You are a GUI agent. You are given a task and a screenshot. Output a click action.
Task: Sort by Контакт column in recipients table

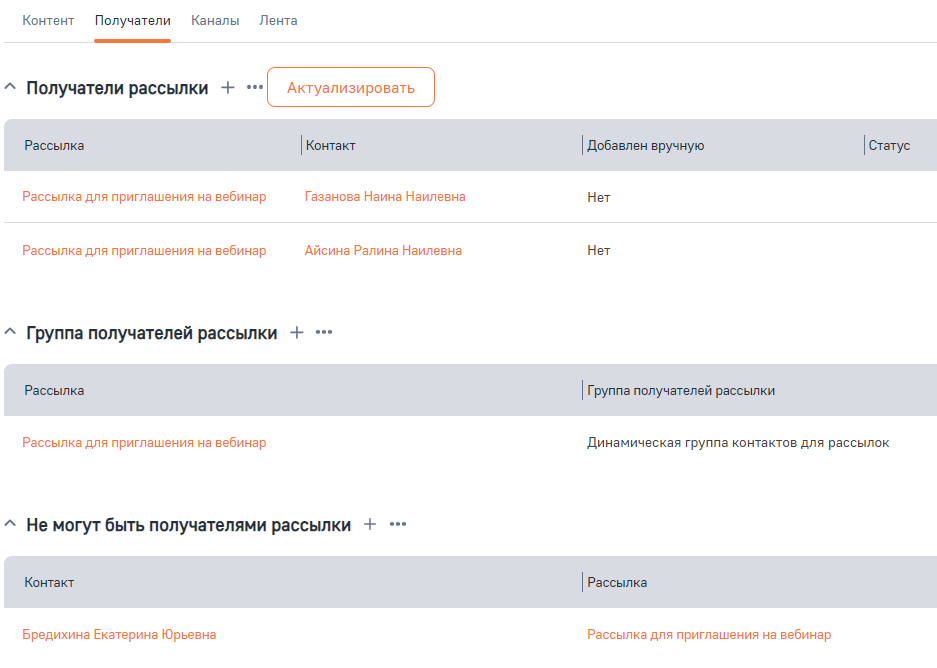click(330, 145)
